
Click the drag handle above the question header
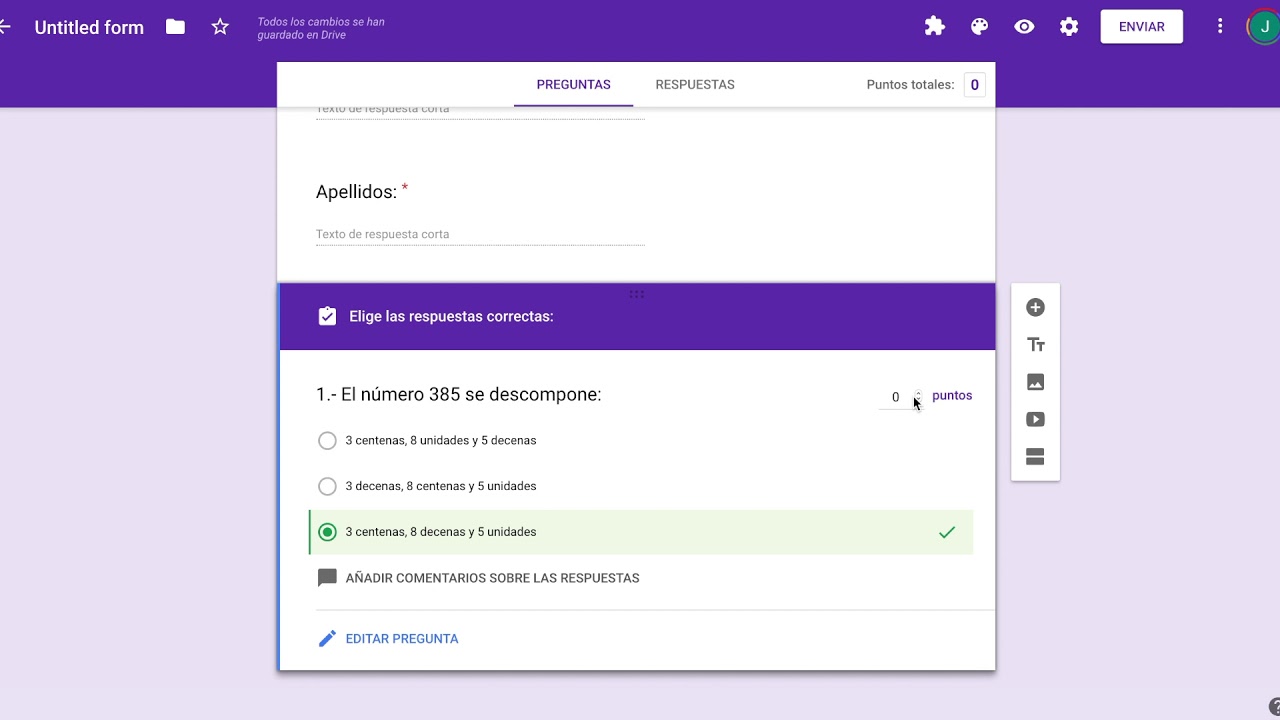click(x=637, y=294)
